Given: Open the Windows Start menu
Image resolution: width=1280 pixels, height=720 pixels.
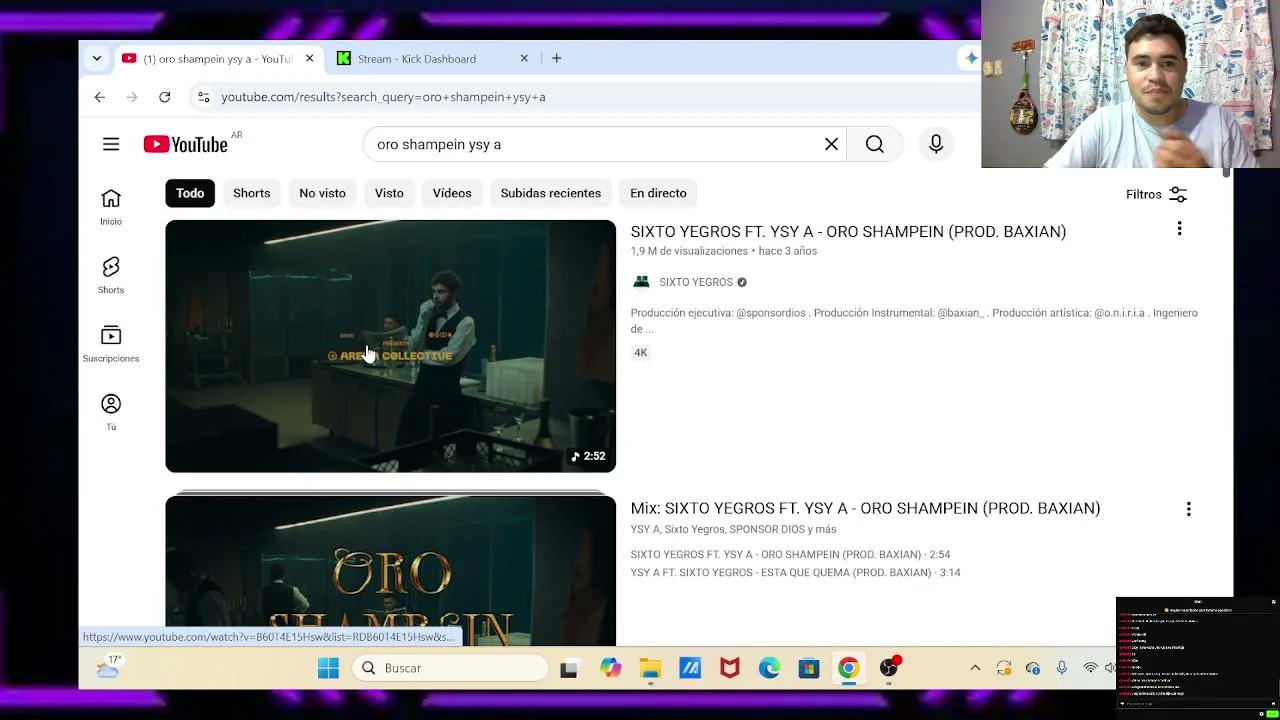Looking at the screenshot, I should (328, 668).
